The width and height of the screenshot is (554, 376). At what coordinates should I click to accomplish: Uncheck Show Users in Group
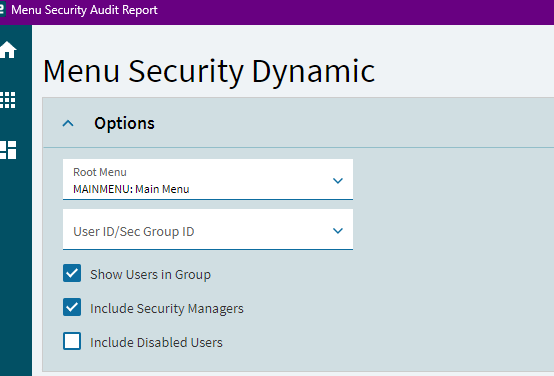point(72,273)
